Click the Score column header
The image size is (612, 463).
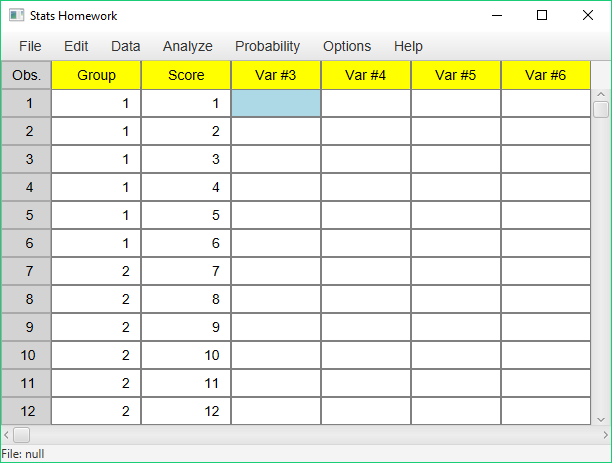pyautogui.click(x=186, y=75)
